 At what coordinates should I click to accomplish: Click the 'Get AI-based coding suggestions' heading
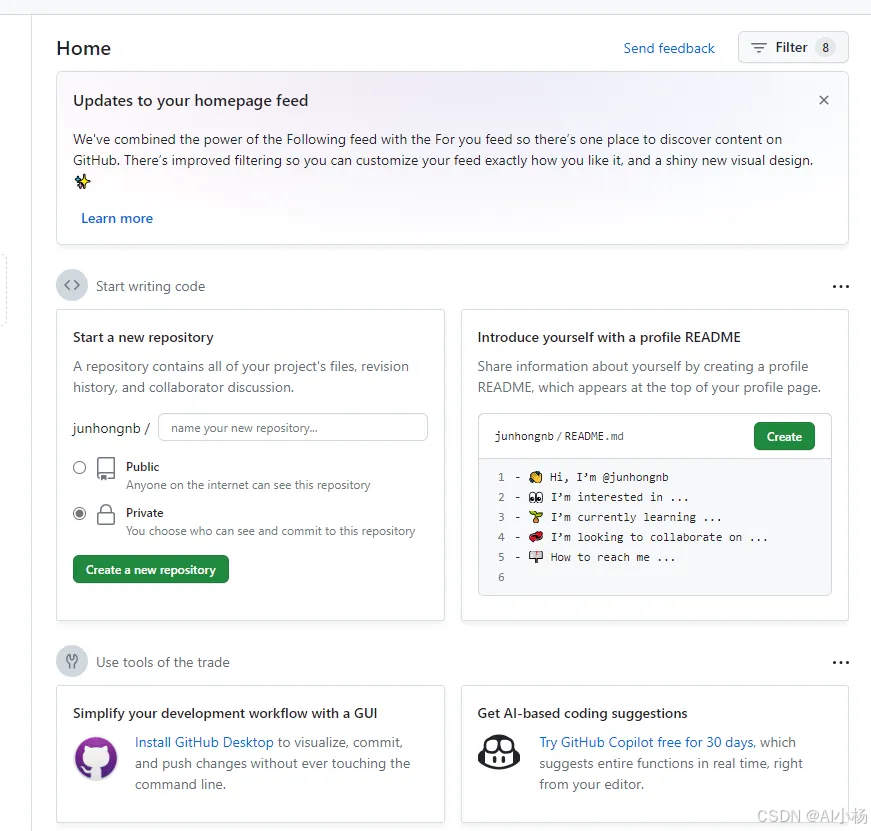582,713
